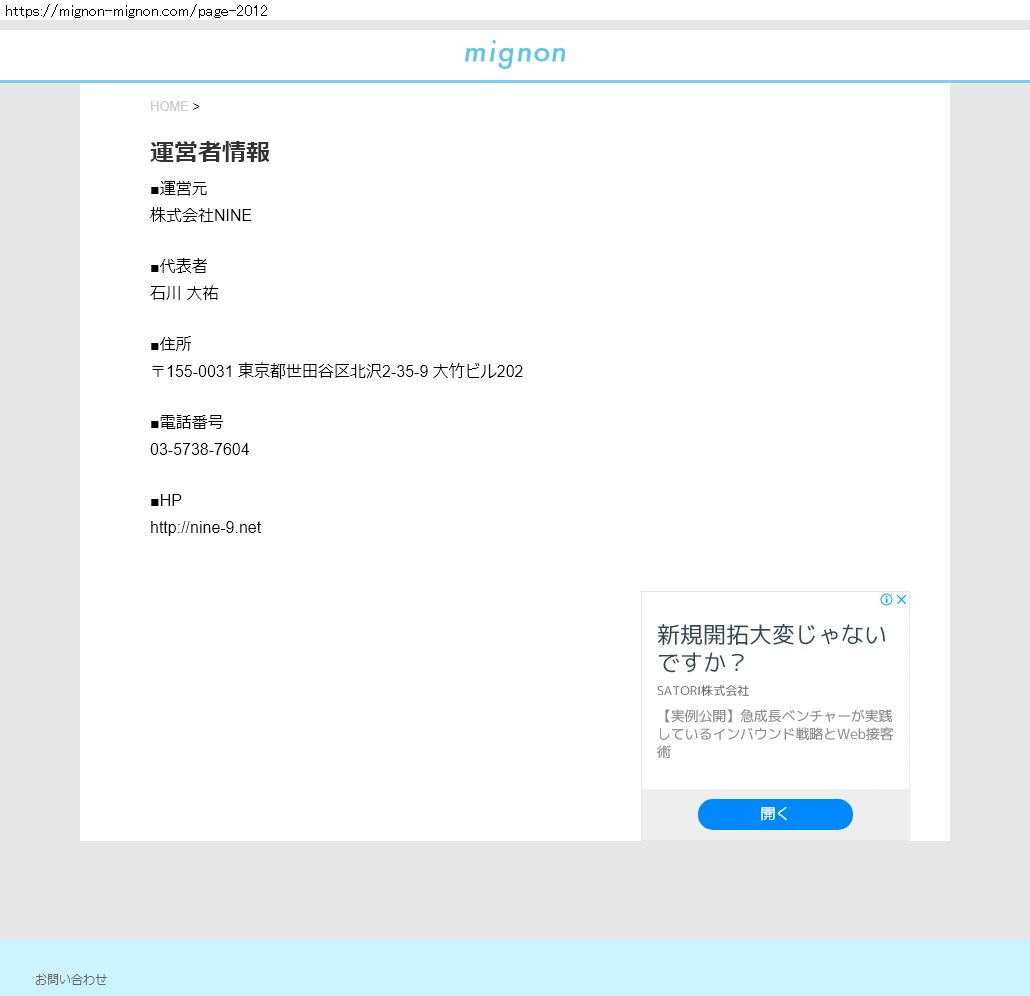Click the SATORI株式会社 advertiser name
The image size is (1030, 996).
pos(703,691)
